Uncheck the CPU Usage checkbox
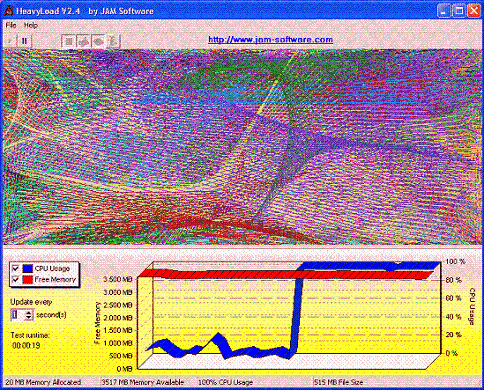The image size is (484, 390). click(x=15, y=268)
